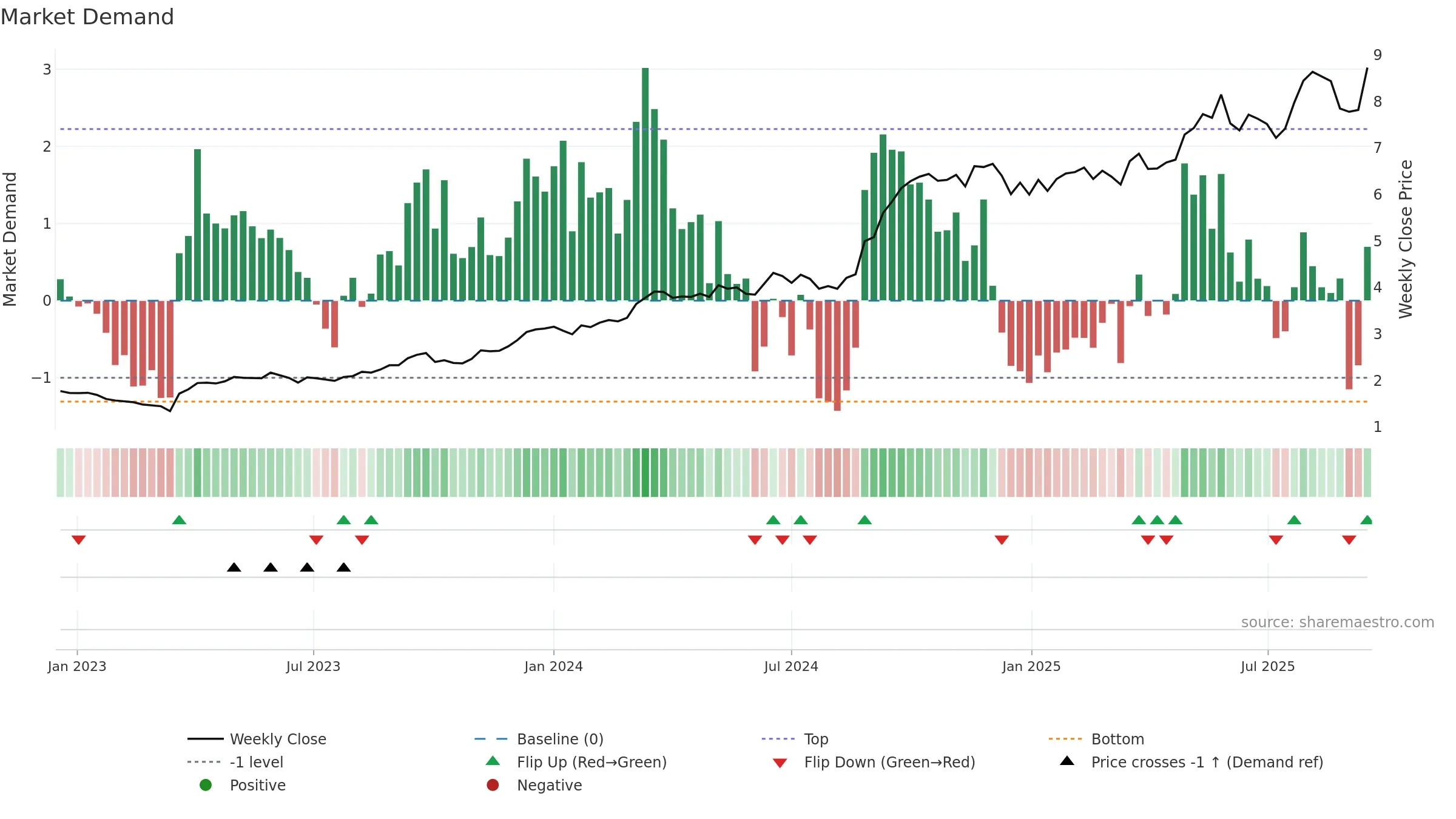
Task: Click the red Negative circle in legend
Action: coord(493,785)
